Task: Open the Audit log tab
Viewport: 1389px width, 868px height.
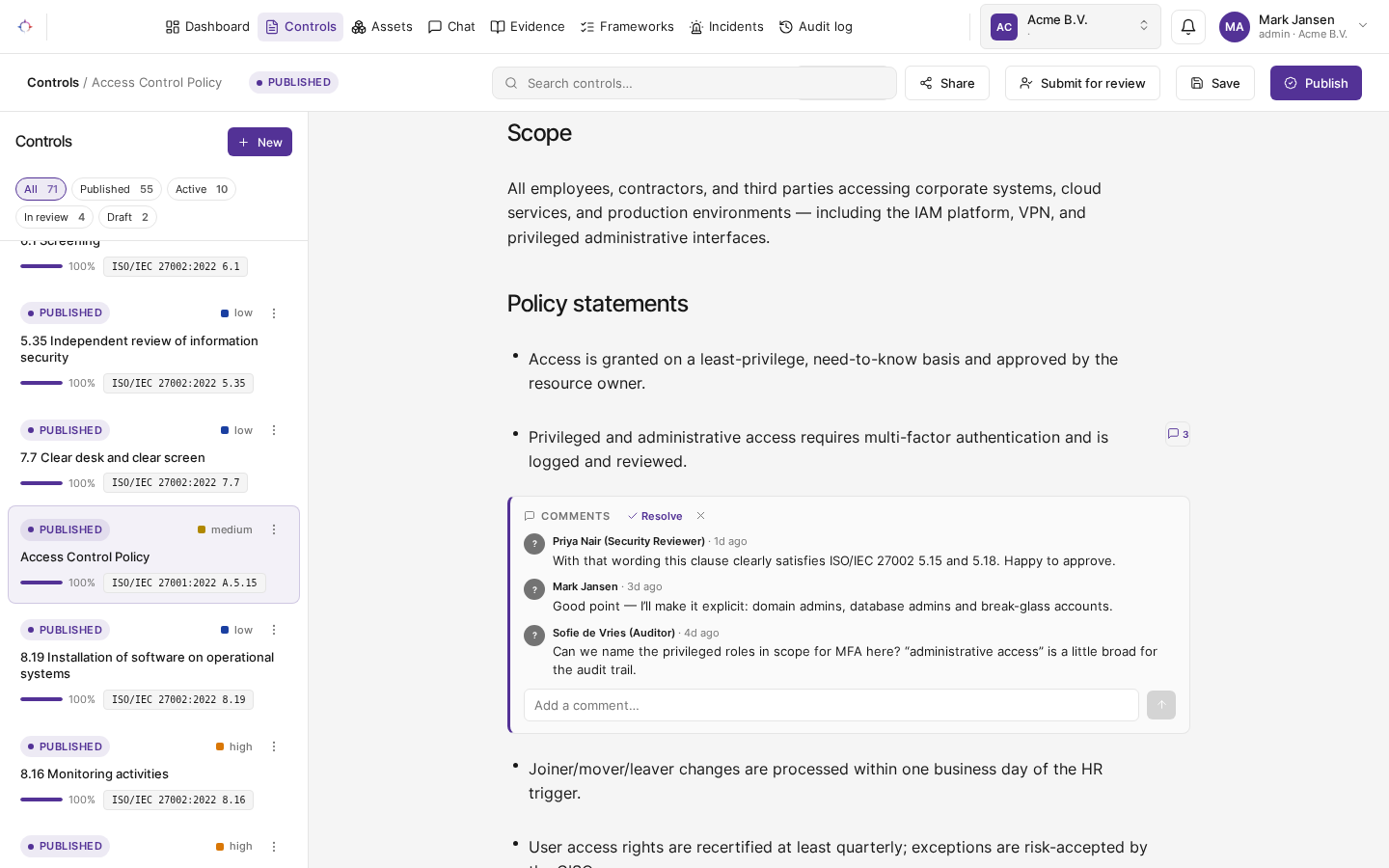Action: click(x=816, y=27)
